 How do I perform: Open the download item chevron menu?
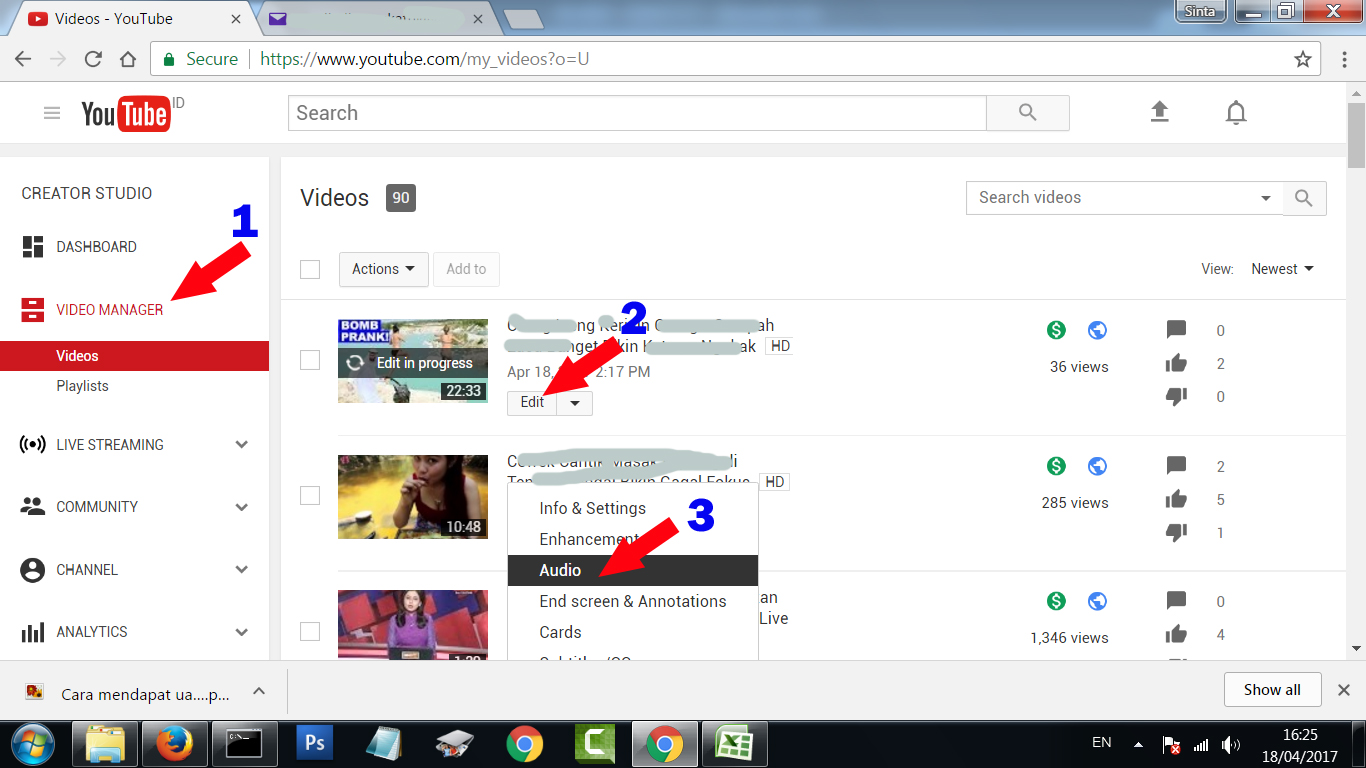coord(258,691)
